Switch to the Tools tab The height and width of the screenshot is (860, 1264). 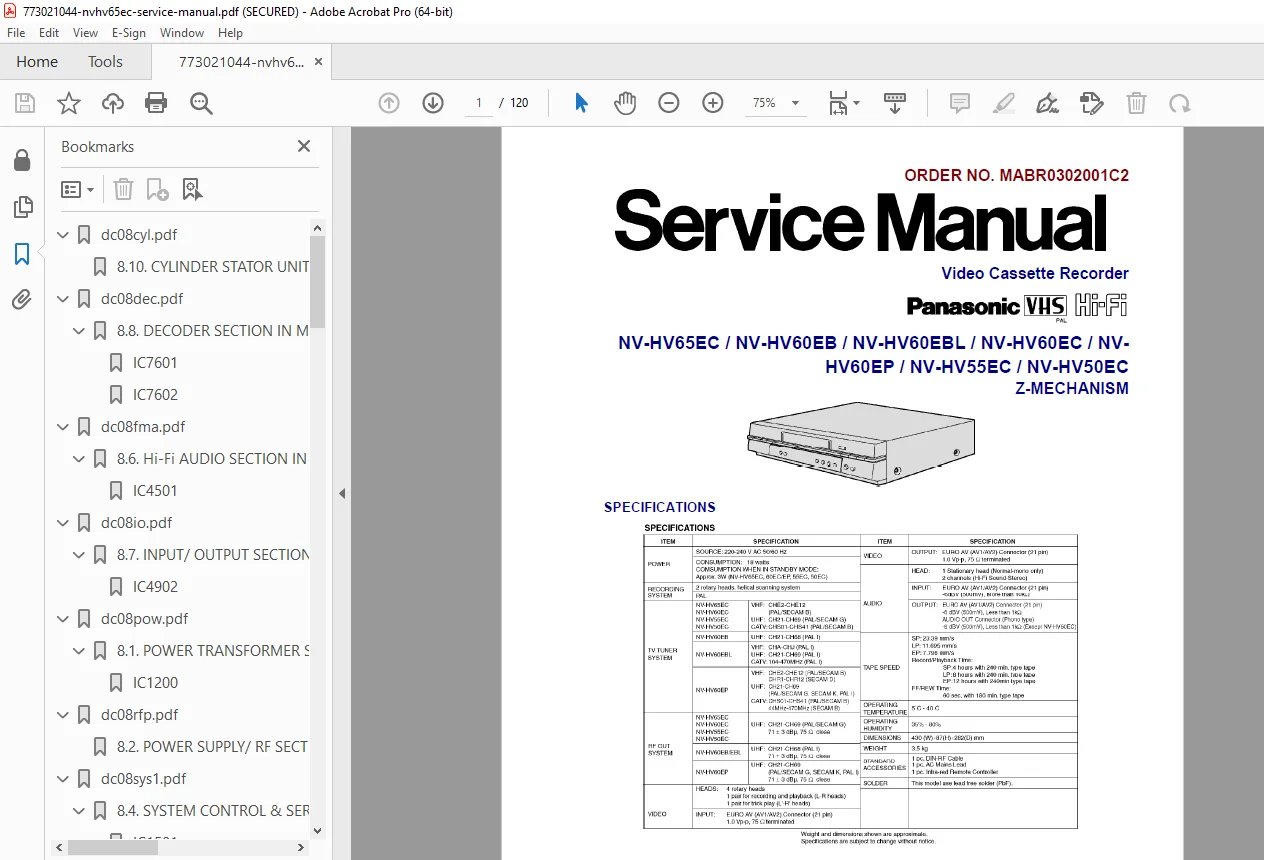click(105, 62)
